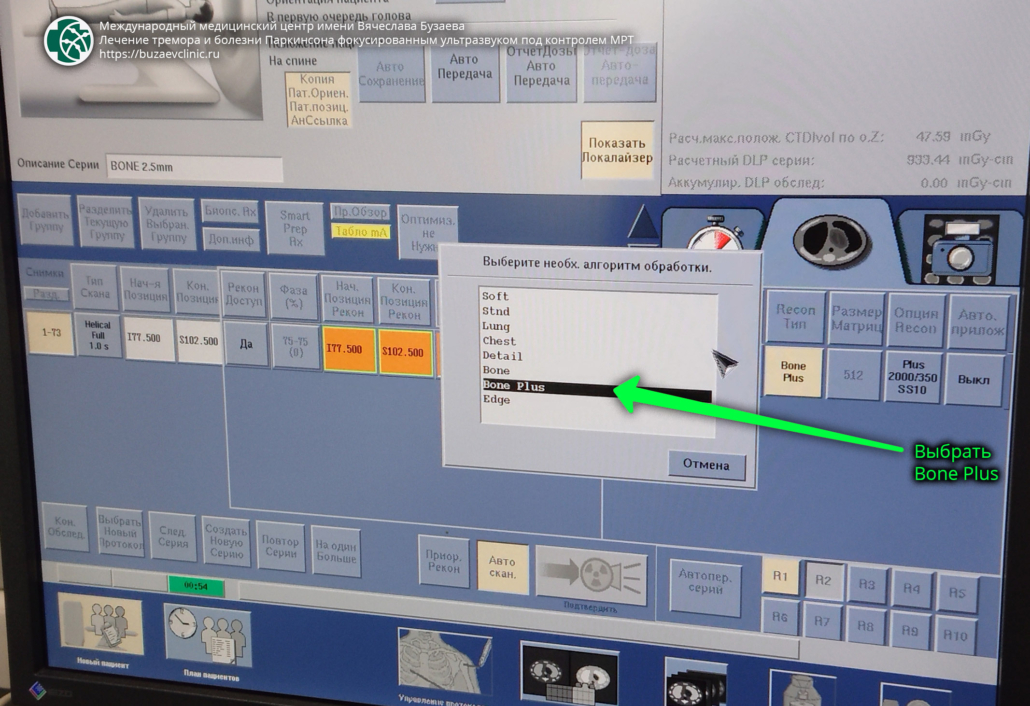Screen dimensions: 1030x706
Task: Click the Описание Серии text field
Action: coord(194,167)
